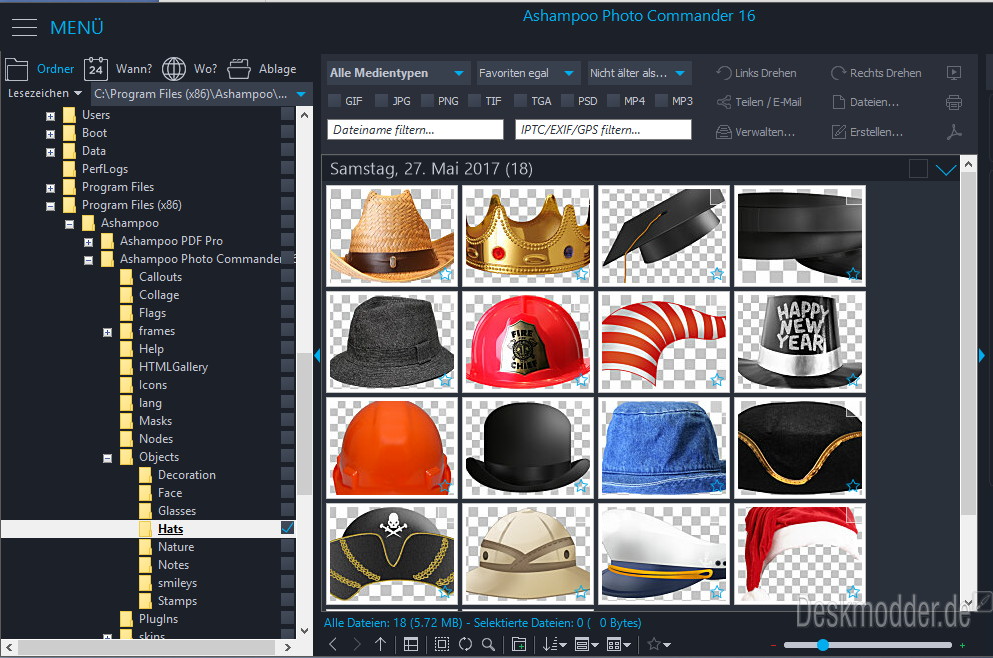The image size is (993, 658).
Task: Open the hamburger MENÜ icon
Action: [x=24, y=27]
